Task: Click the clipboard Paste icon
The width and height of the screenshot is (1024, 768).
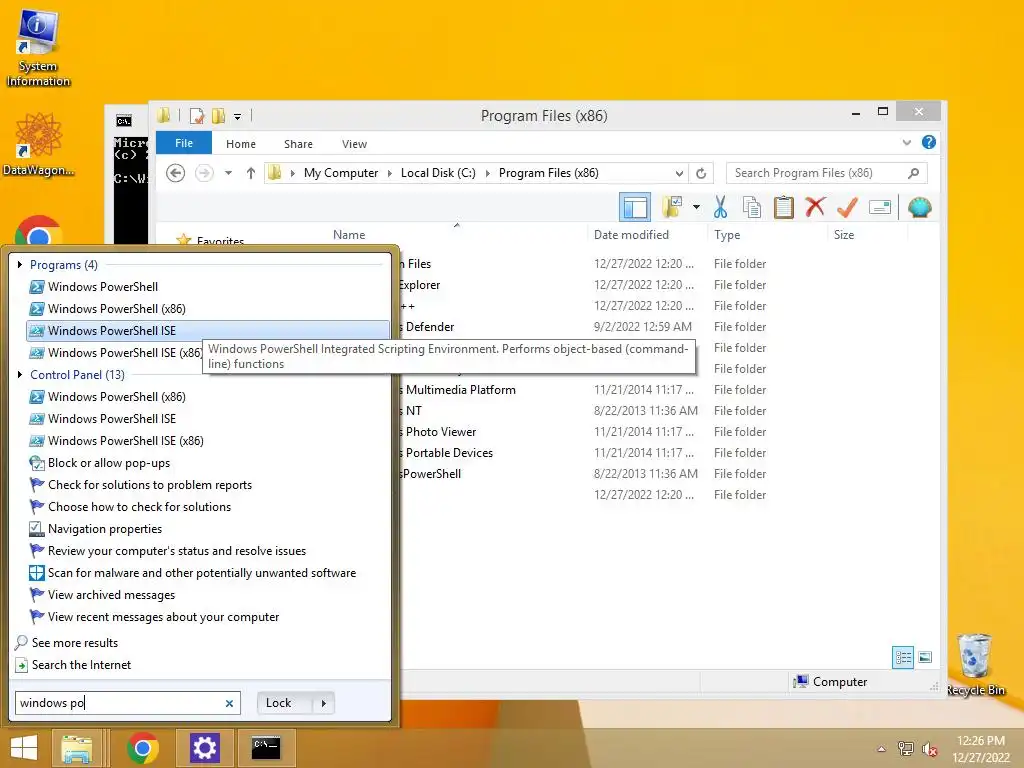Action: (x=784, y=208)
